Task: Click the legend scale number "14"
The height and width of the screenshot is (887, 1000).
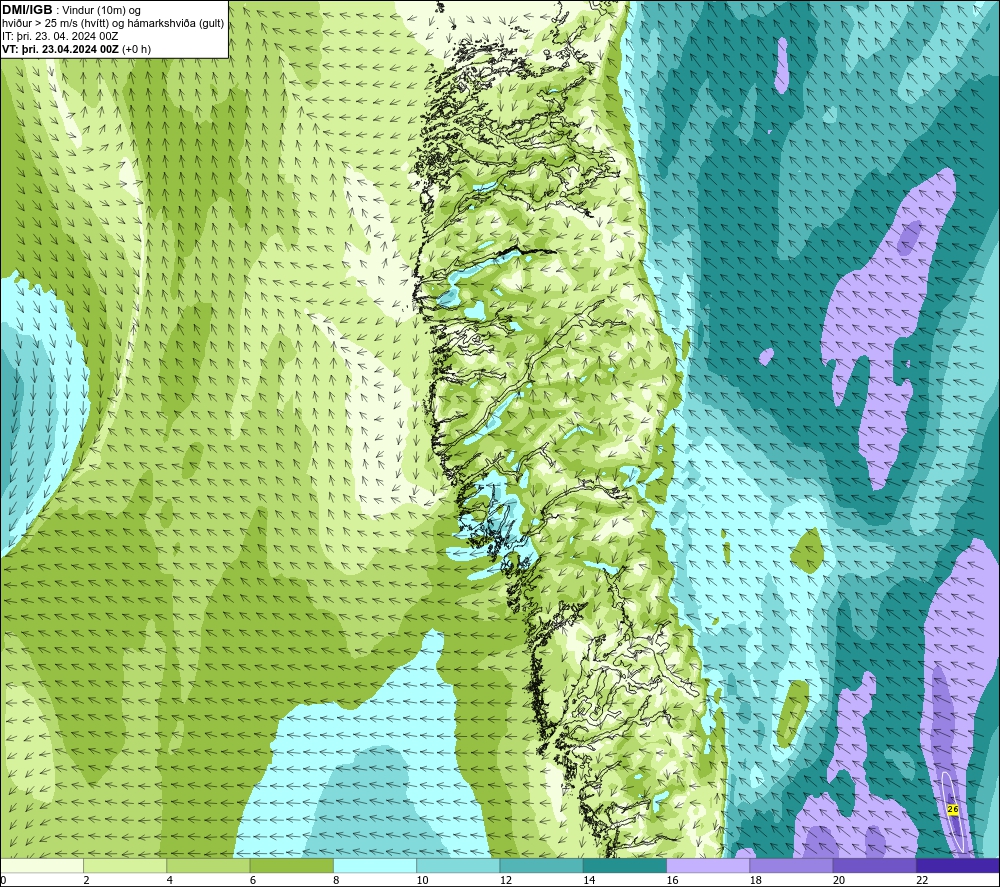Action: pyautogui.click(x=589, y=880)
